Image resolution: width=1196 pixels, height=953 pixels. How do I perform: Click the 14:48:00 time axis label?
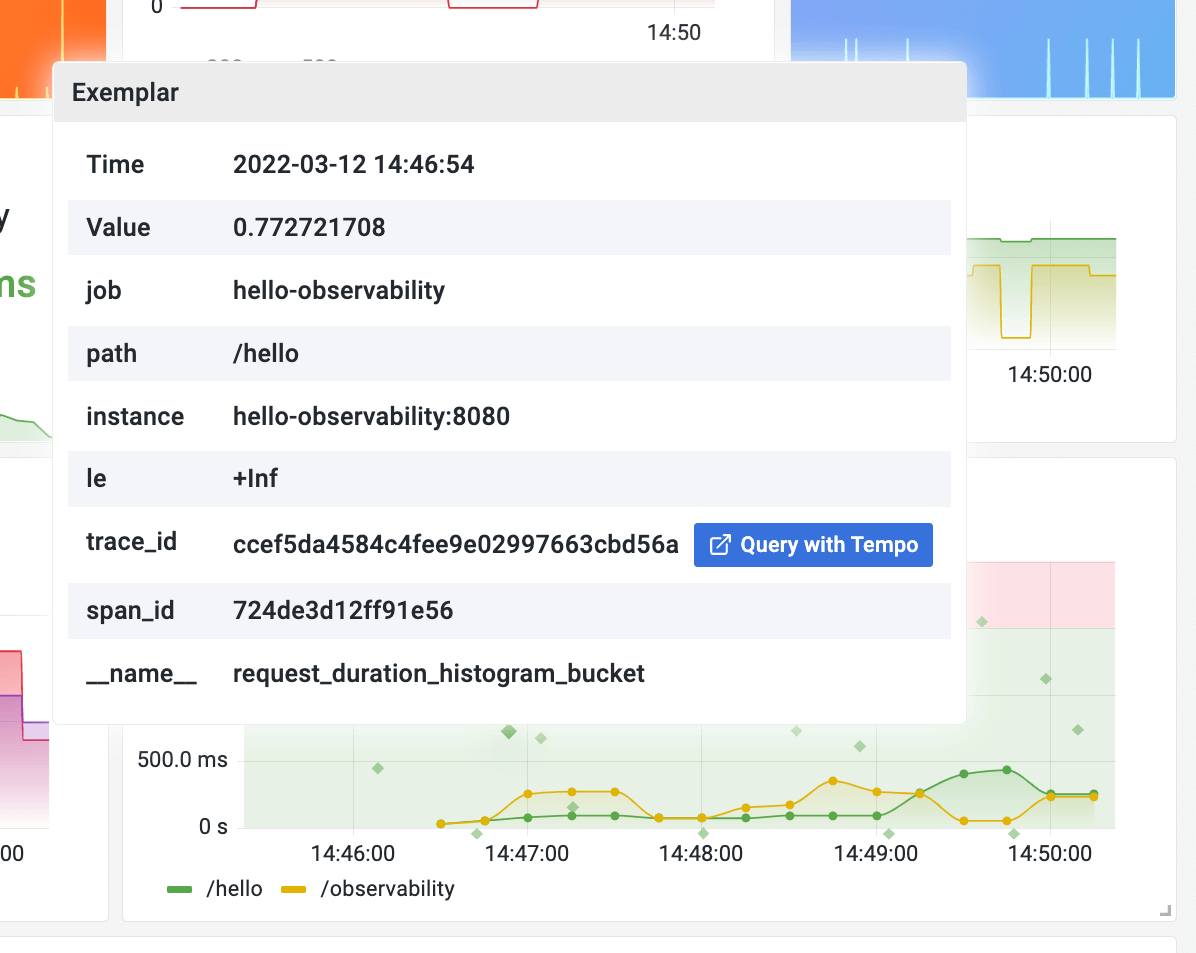[700, 853]
